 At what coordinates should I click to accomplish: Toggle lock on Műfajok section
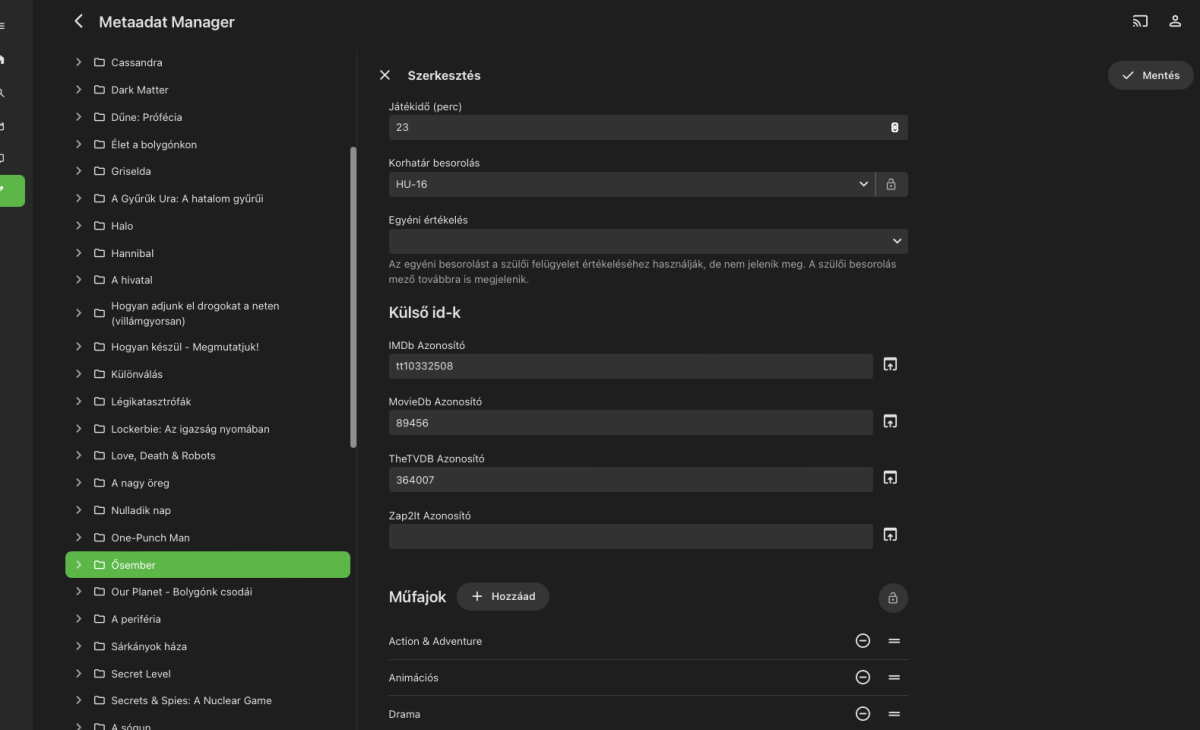pos(892,598)
